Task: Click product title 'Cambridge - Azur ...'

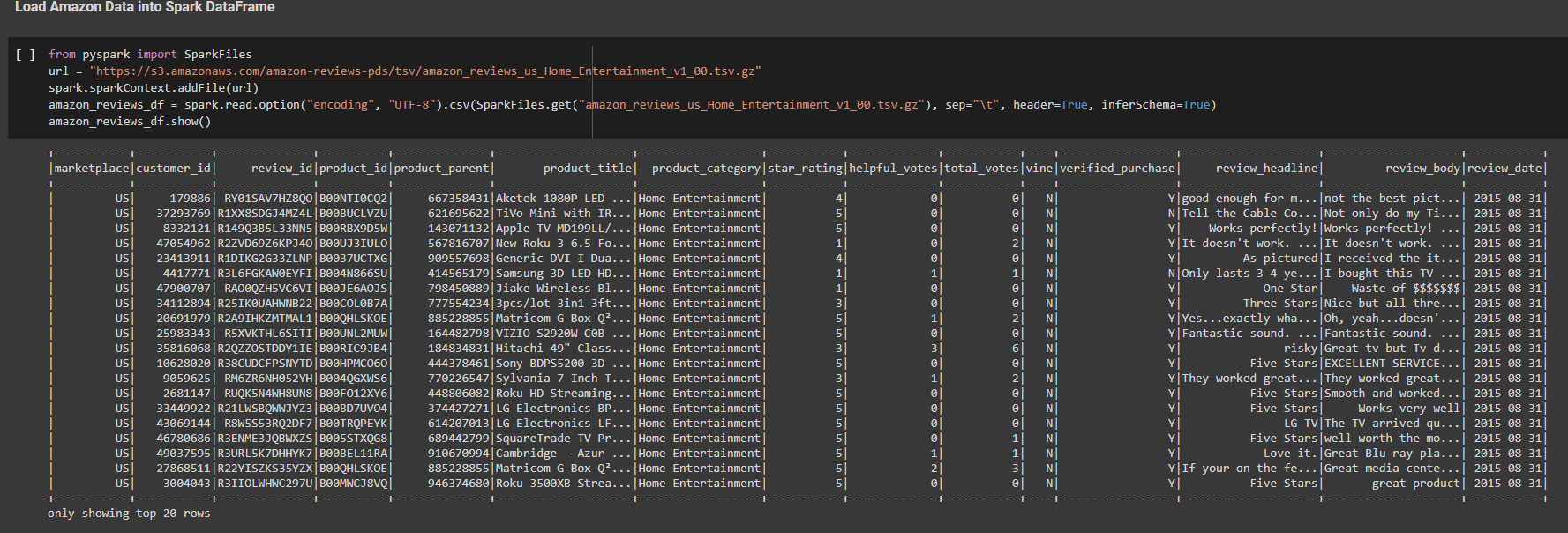Action: [x=564, y=454]
